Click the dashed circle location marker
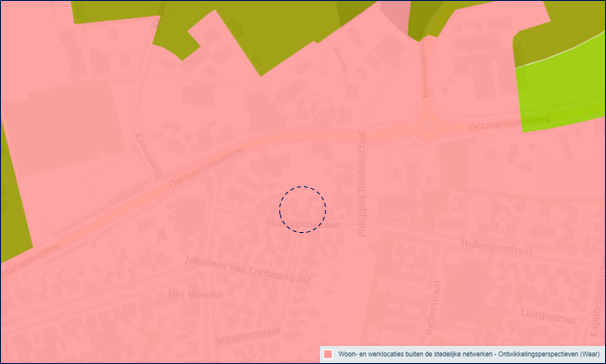Image resolution: width=606 pixels, height=364 pixels. tap(303, 209)
